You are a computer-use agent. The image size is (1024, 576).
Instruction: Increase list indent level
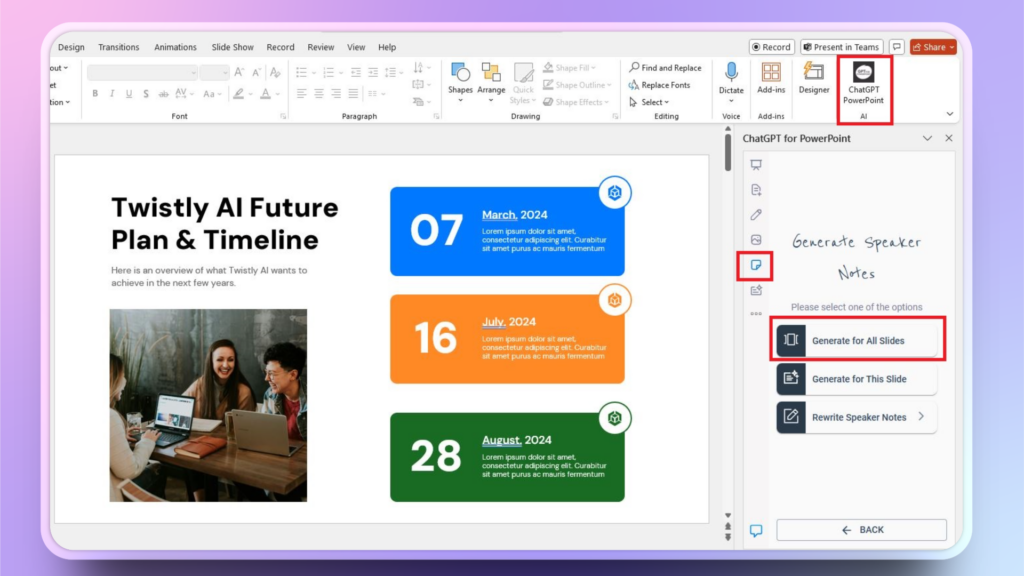pos(373,72)
